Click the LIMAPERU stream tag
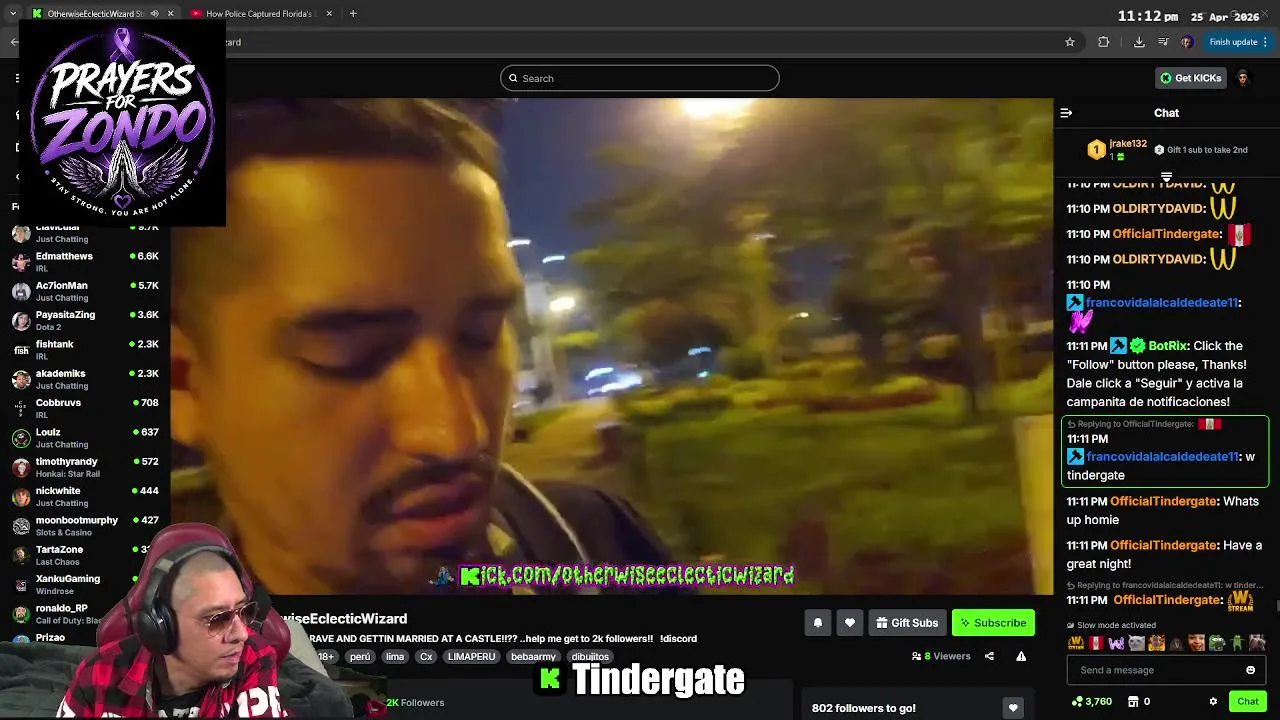 pos(471,657)
